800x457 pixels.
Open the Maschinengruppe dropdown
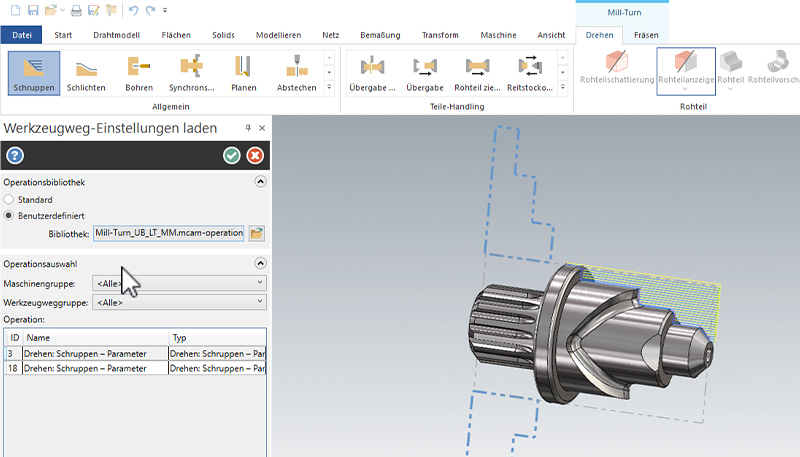pyautogui.click(x=179, y=283)
